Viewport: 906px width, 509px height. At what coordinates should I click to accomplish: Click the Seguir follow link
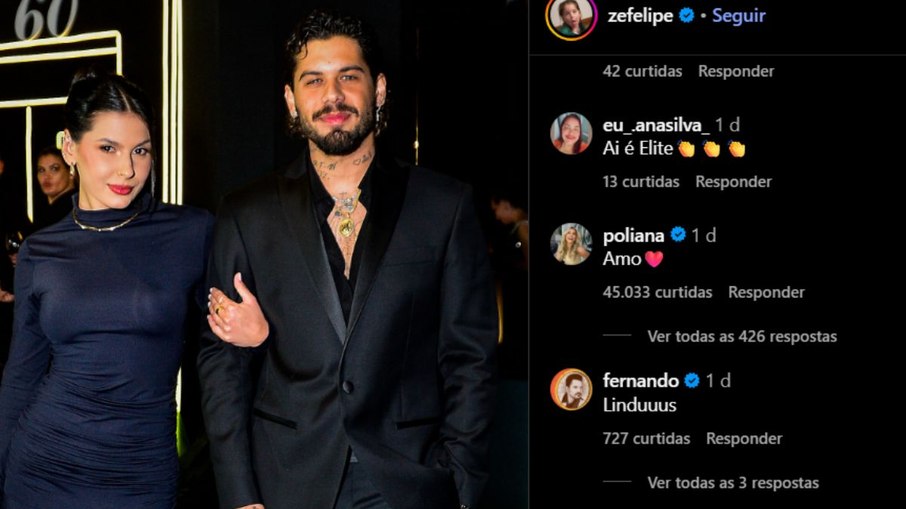(x=738, y=16)
